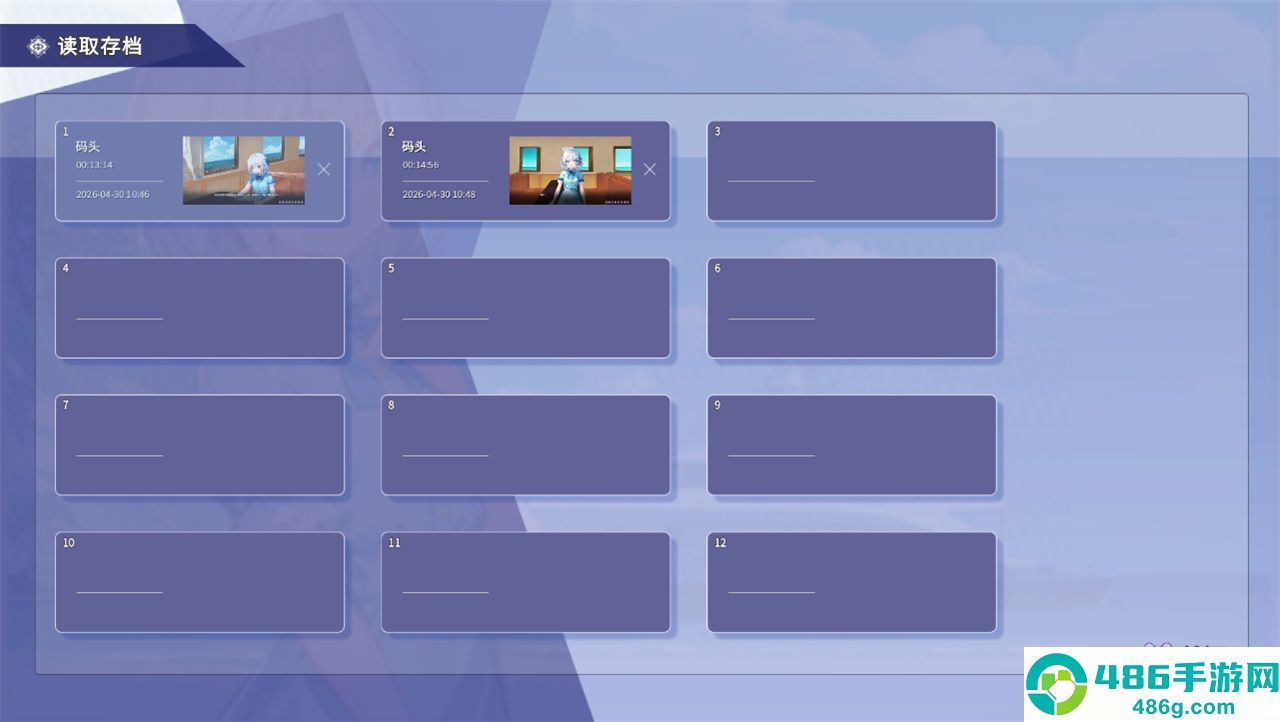
Task: Select empty save slot 5
Action: tap(526, 308)
